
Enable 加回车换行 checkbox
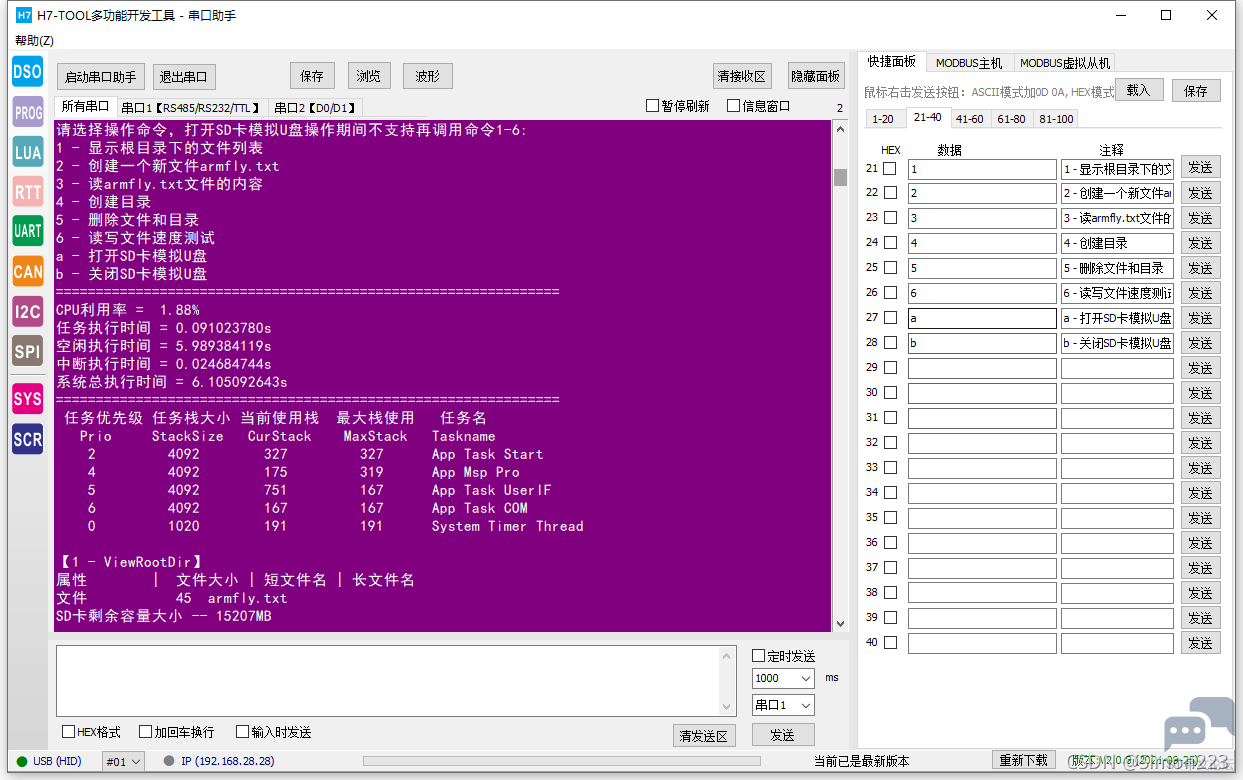[x=145, y=732]
